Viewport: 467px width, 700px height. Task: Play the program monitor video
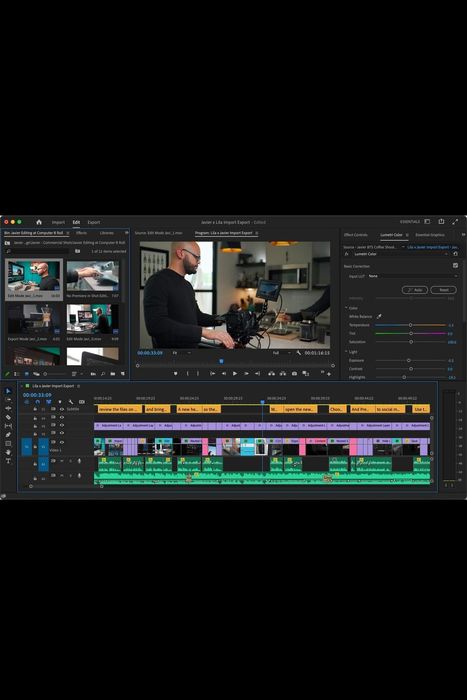(x=235, y=374)
